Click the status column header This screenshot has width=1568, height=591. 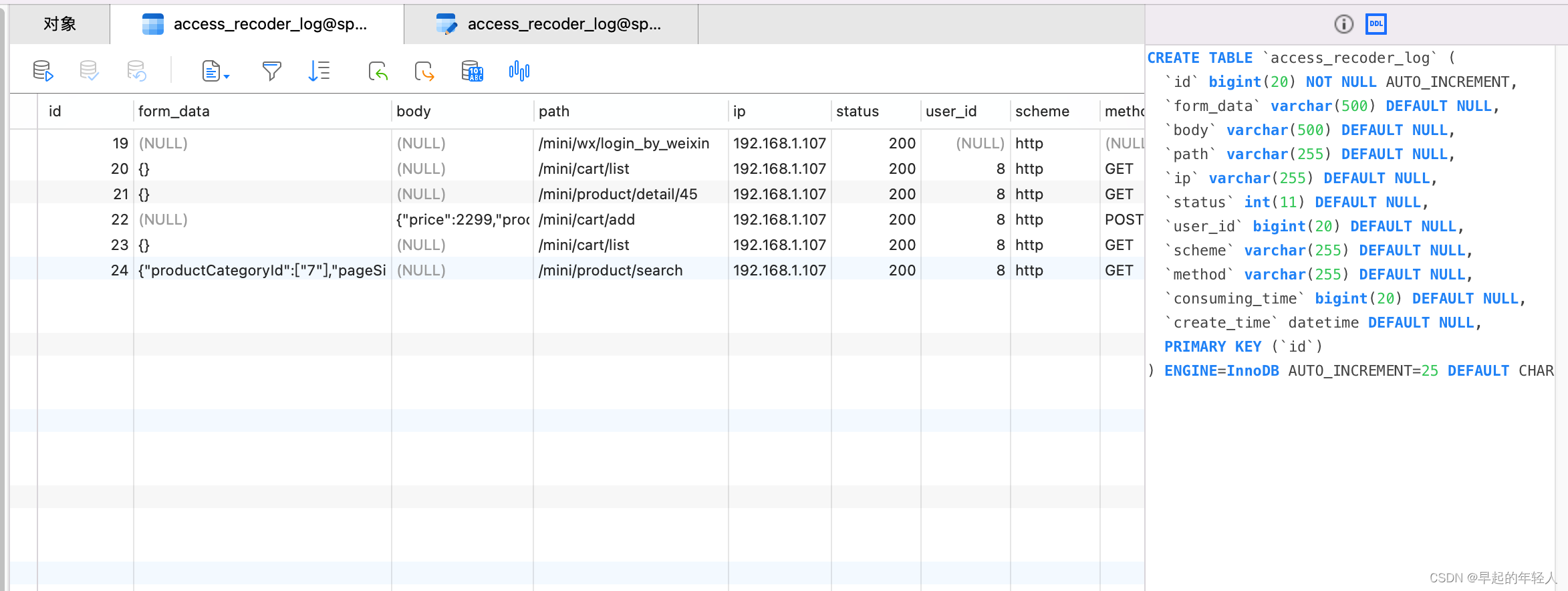click(876, 111)
